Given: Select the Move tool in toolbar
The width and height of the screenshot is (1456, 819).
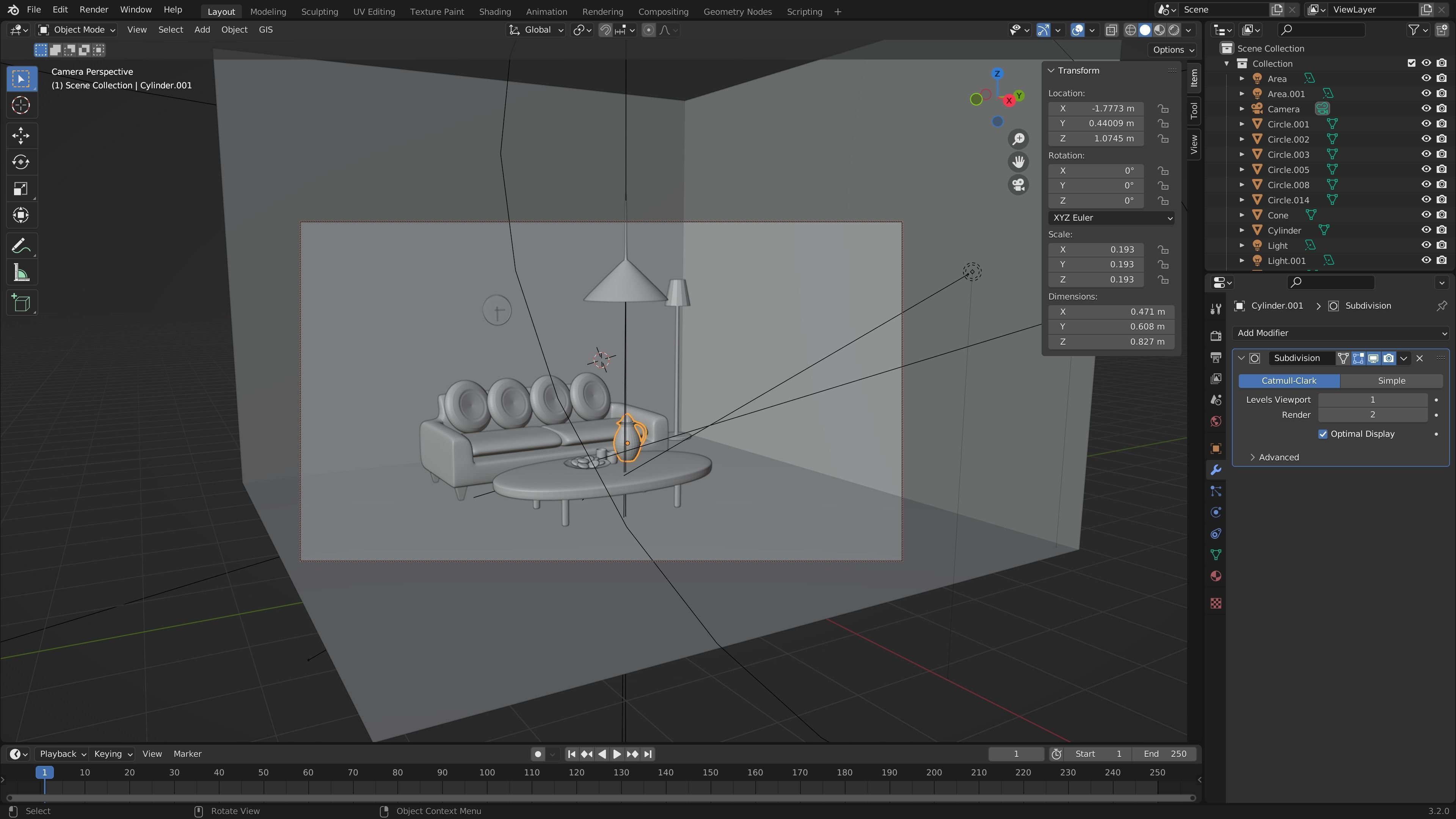Looking at the screenshot, I should tap(21, 135).
